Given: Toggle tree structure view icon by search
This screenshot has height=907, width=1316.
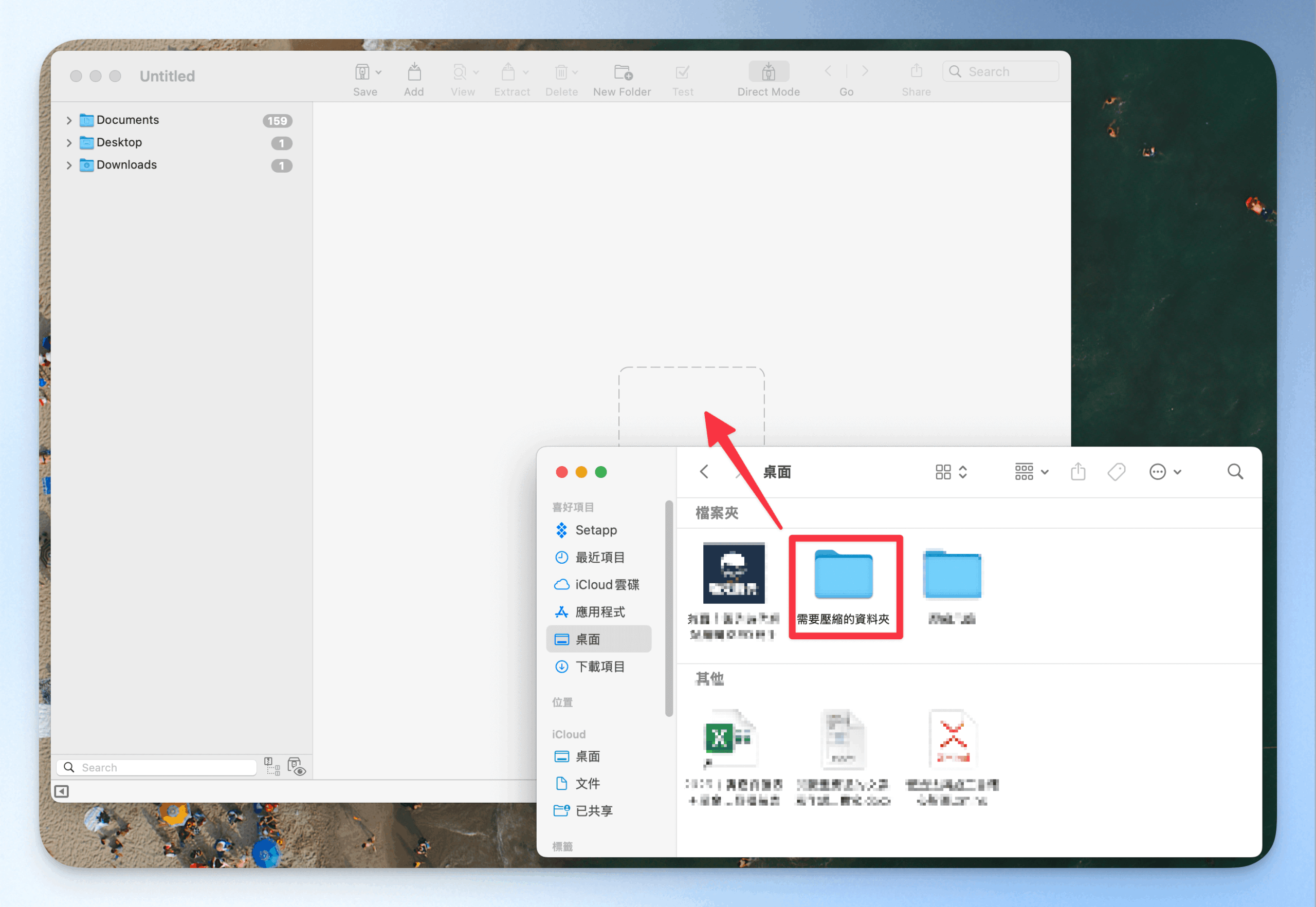Looking at the screenshot, I should coord(272,767).
